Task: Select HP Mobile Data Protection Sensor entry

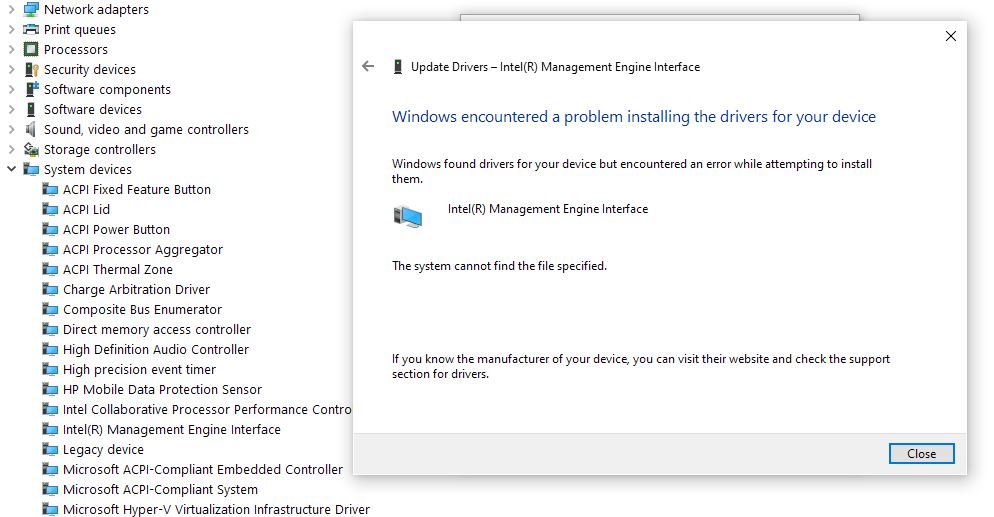Action: tap(162, 390)
